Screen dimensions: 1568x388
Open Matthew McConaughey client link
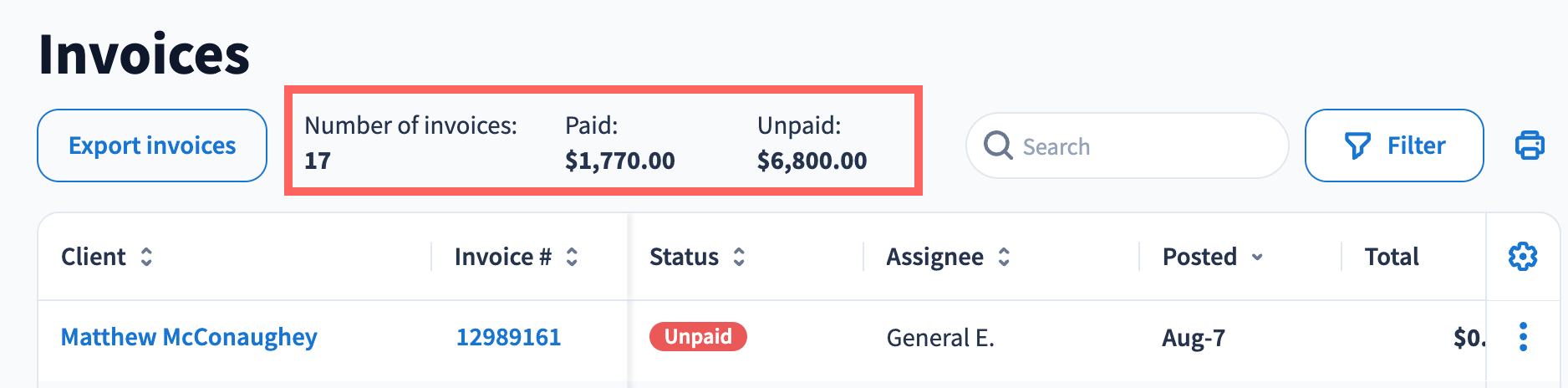(189, 337)
